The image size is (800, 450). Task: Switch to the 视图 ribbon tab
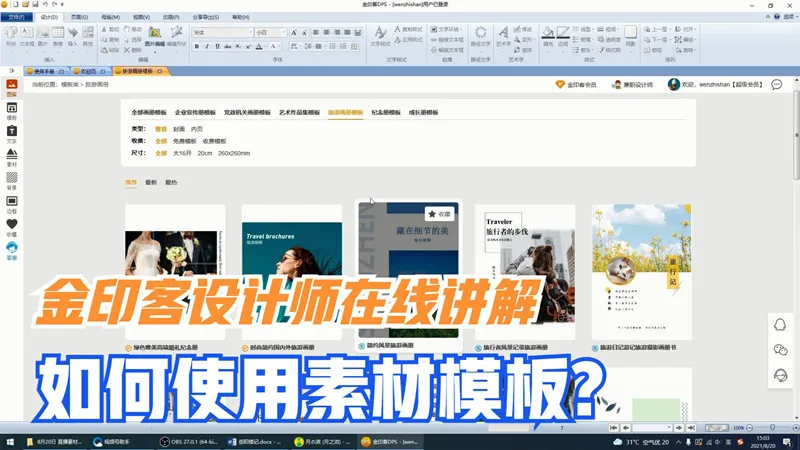click(x=141, y=17)
